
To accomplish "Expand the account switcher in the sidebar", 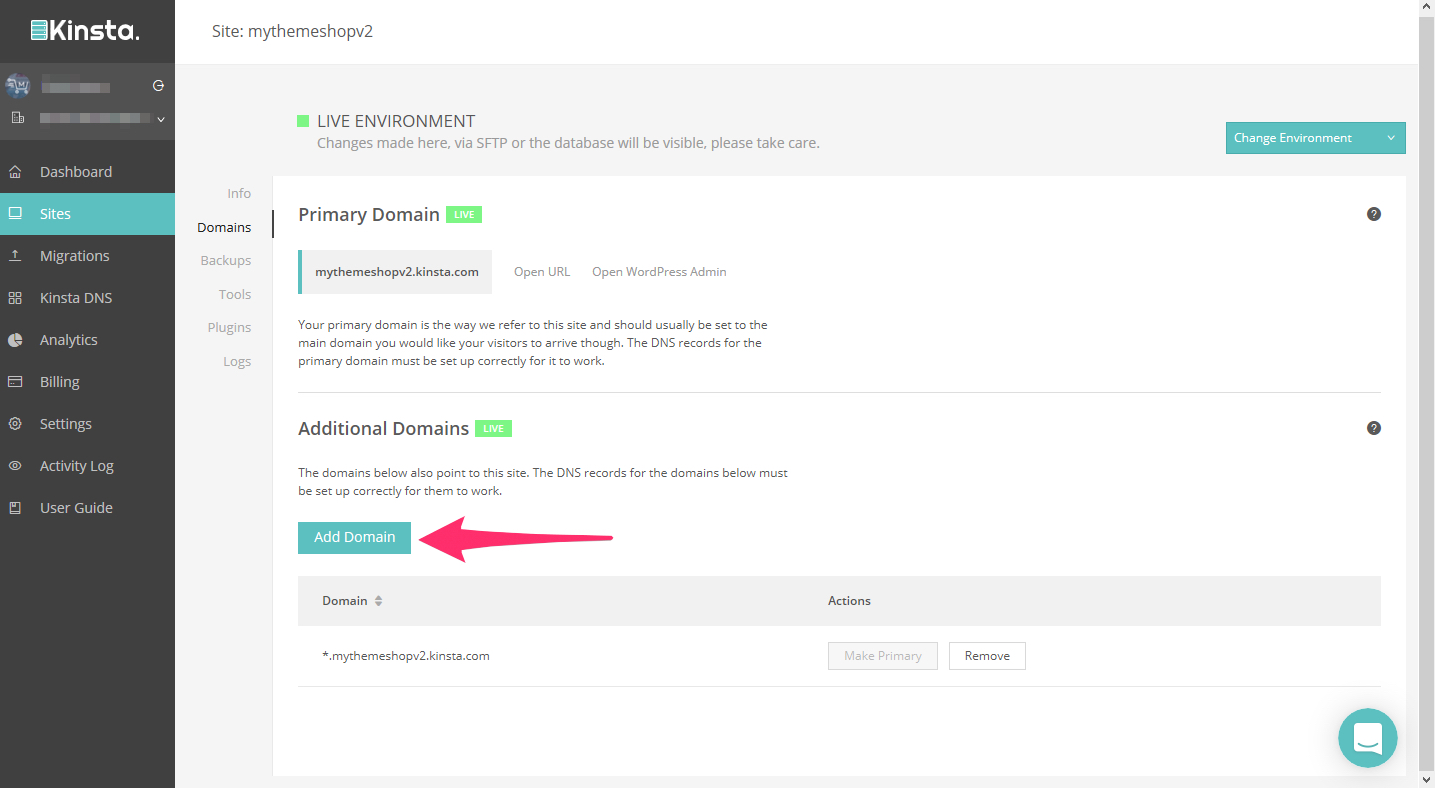I will pyautogui.click(x=159, y=118).
